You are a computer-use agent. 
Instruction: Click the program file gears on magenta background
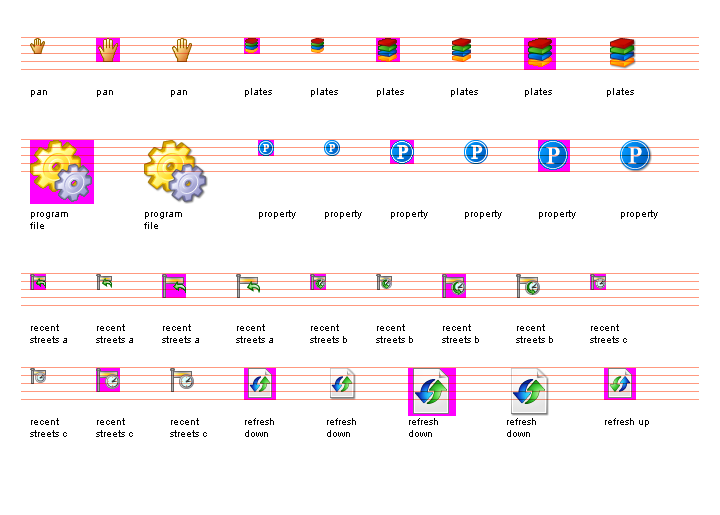pos(62,171)
